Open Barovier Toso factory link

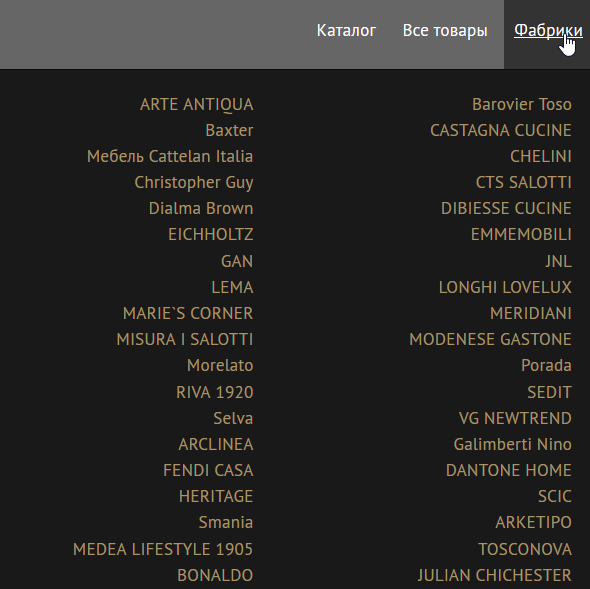[522, 105]
